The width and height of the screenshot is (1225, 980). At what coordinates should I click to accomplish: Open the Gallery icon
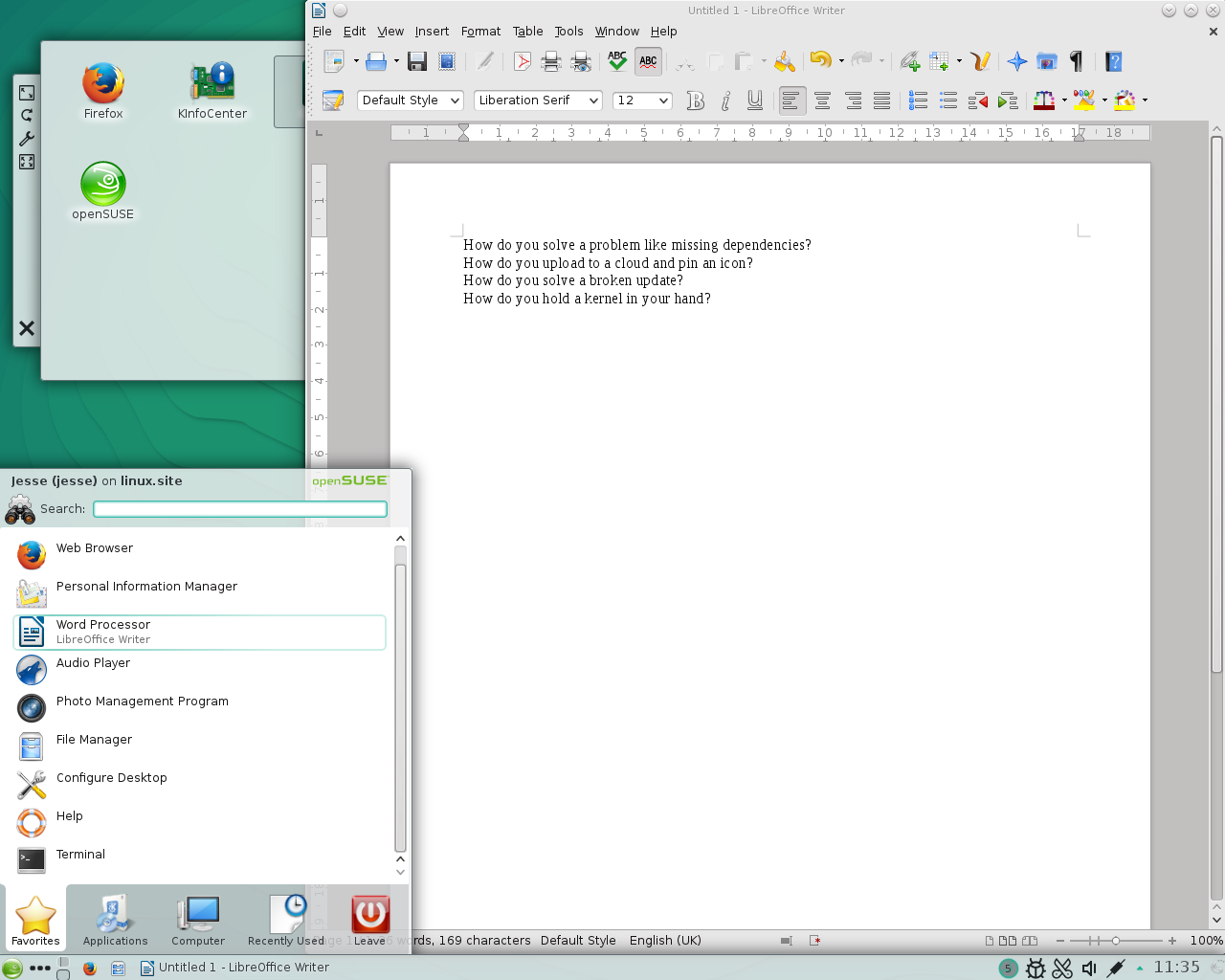(x=1047, y=61)
